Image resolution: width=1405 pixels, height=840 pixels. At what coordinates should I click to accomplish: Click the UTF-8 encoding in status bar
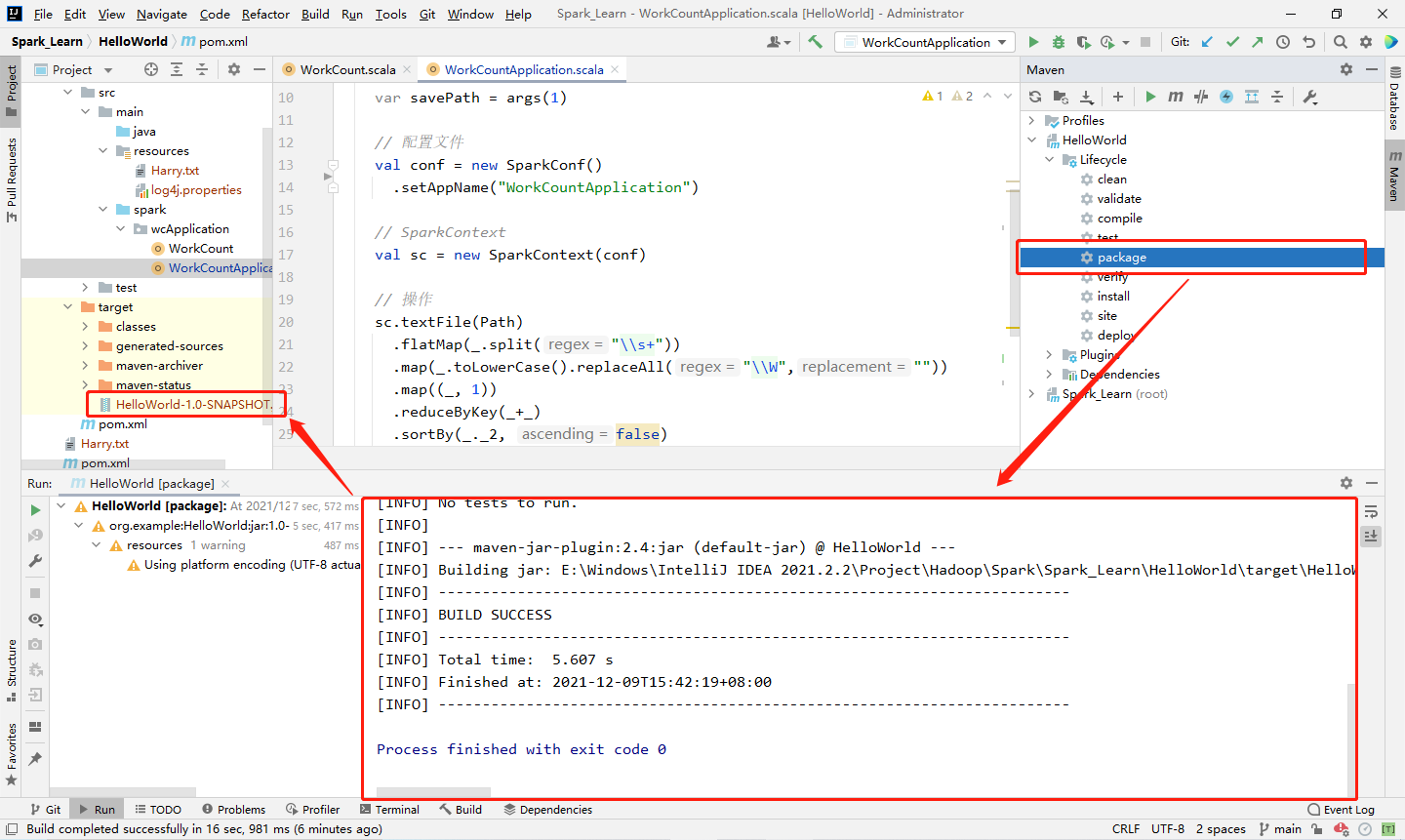(1168, 828)
